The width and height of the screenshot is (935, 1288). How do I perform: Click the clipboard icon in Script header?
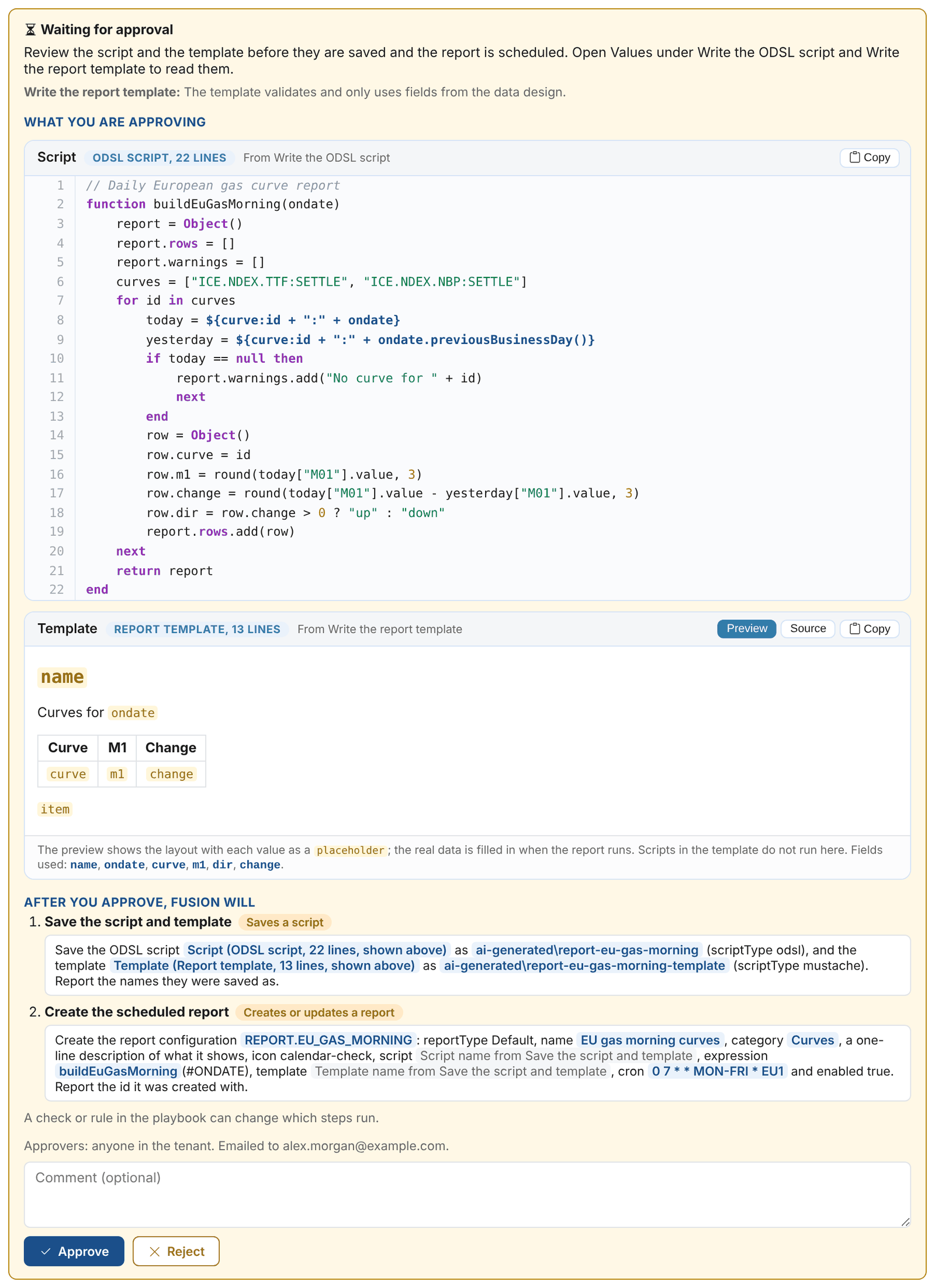coord(854,158)
